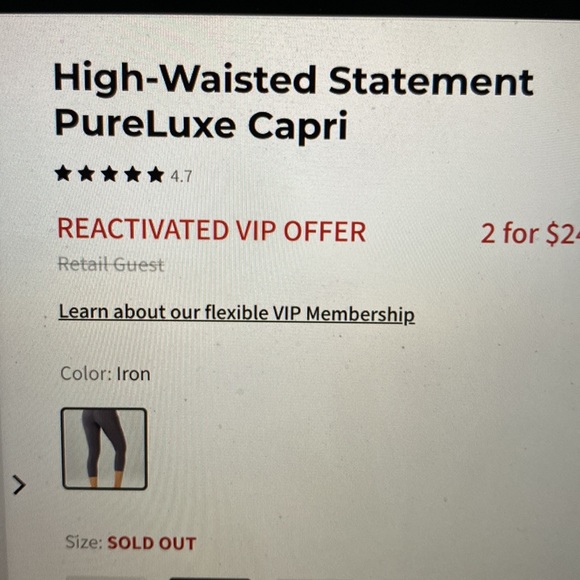Screen dimensions: 580x580
Task: Click the High-Waisted Statement PureLuxe Capri title
Action: 294,101
